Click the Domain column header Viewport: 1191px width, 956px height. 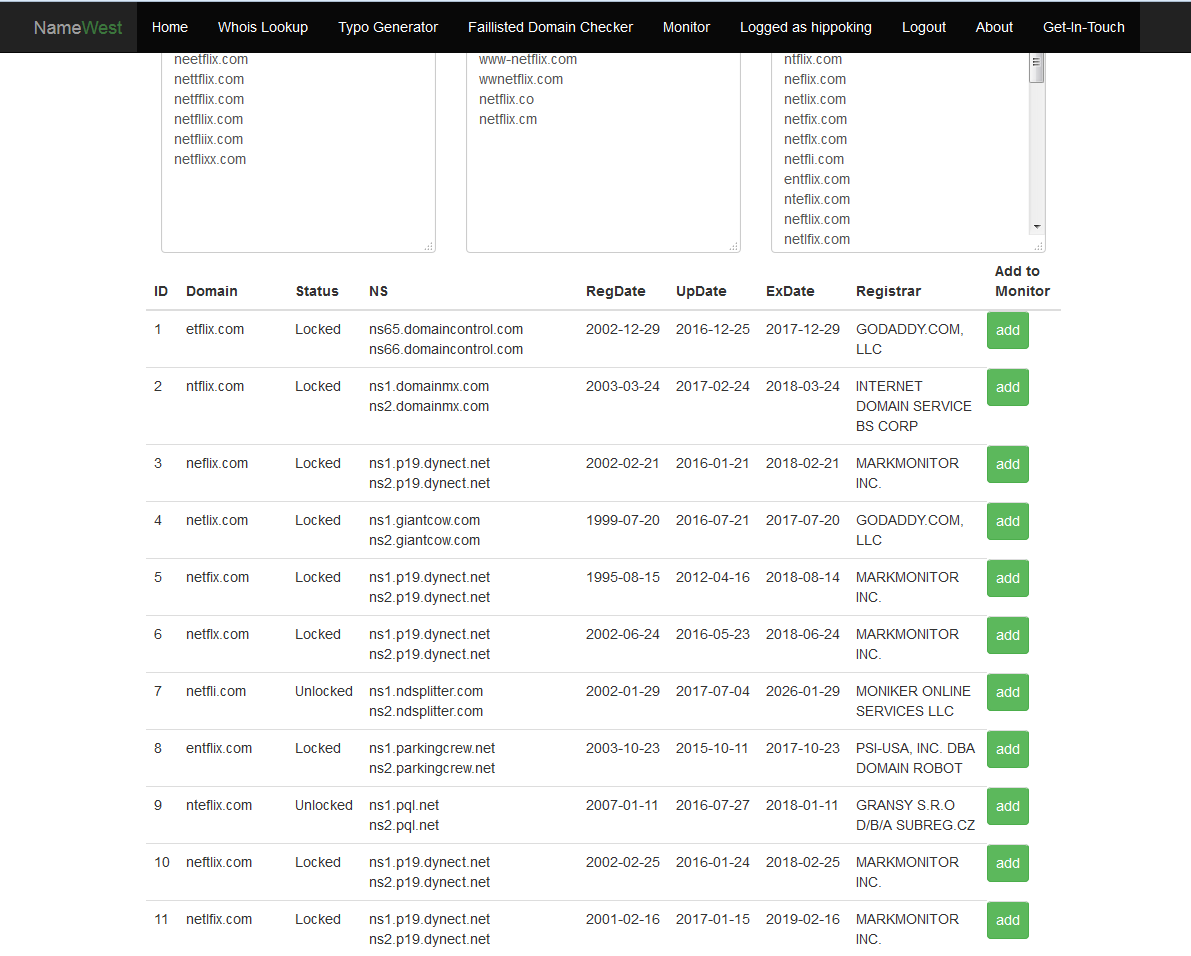pyautogui.click(x=212, y=292)
